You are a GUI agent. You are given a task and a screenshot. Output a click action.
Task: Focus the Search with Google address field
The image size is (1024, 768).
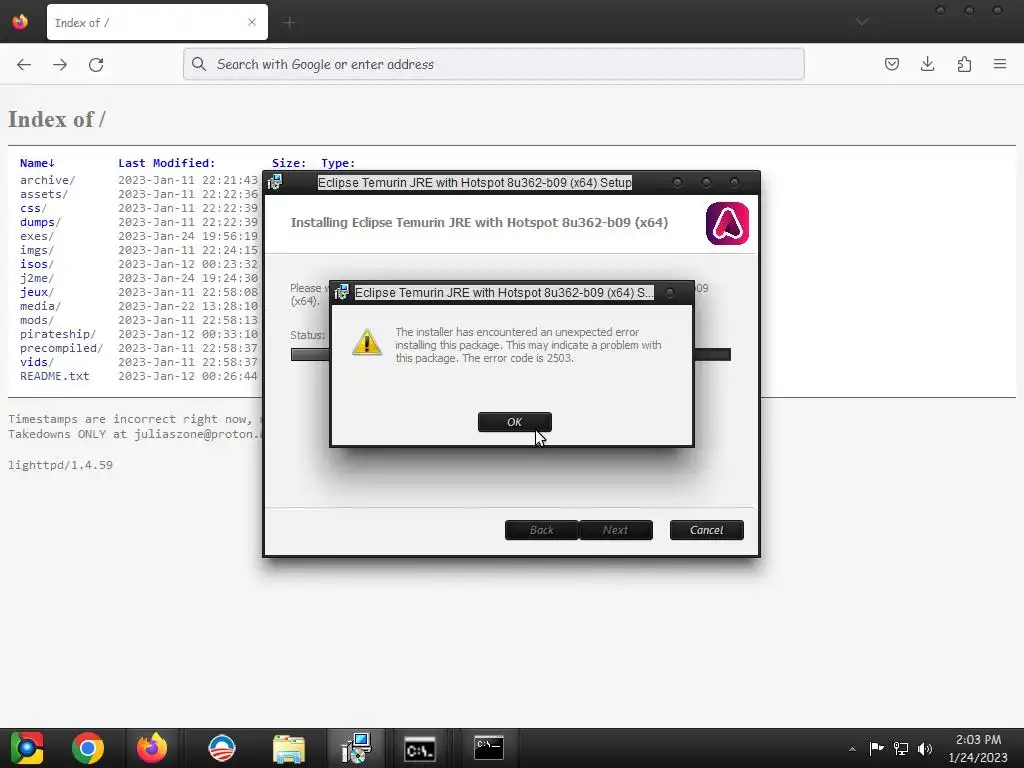(494, 64)
